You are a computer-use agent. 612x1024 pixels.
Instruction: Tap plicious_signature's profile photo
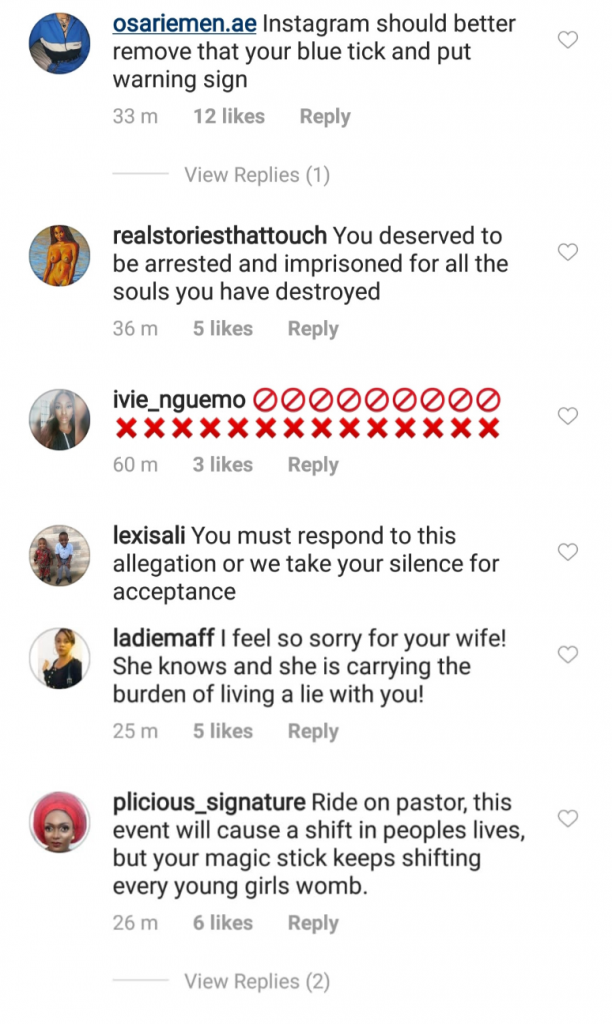[58, 821]
